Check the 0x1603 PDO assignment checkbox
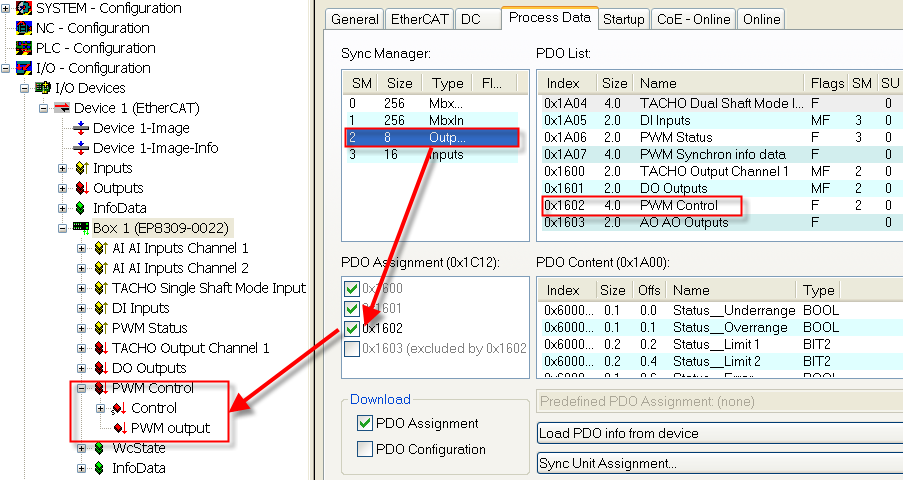This screenshot has height=480, width=903. tap(351, 349)
